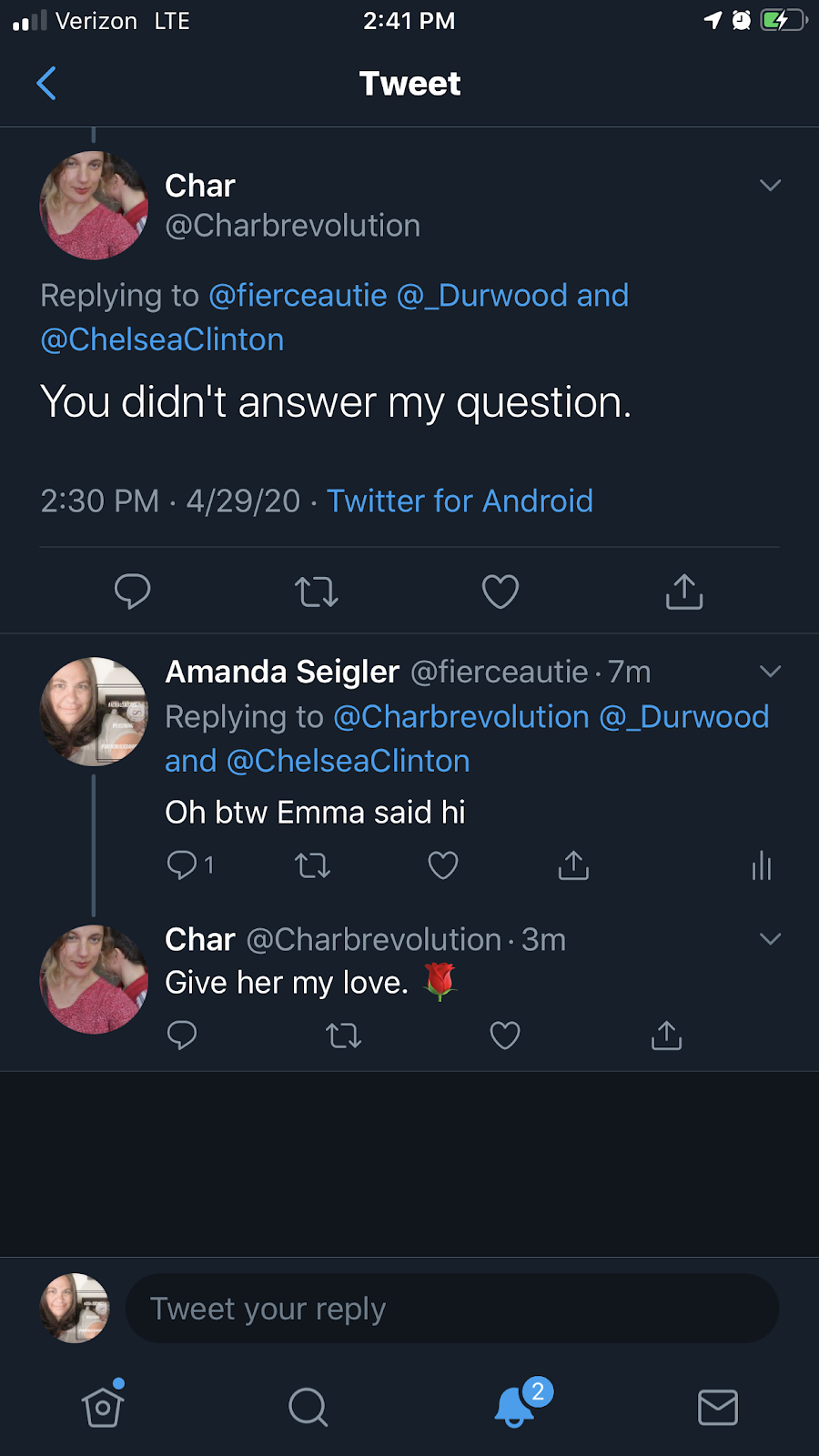This screenshot has width=819, height=1456.
Task: Retweet Char's main tweet
Action: click(316, 591)
